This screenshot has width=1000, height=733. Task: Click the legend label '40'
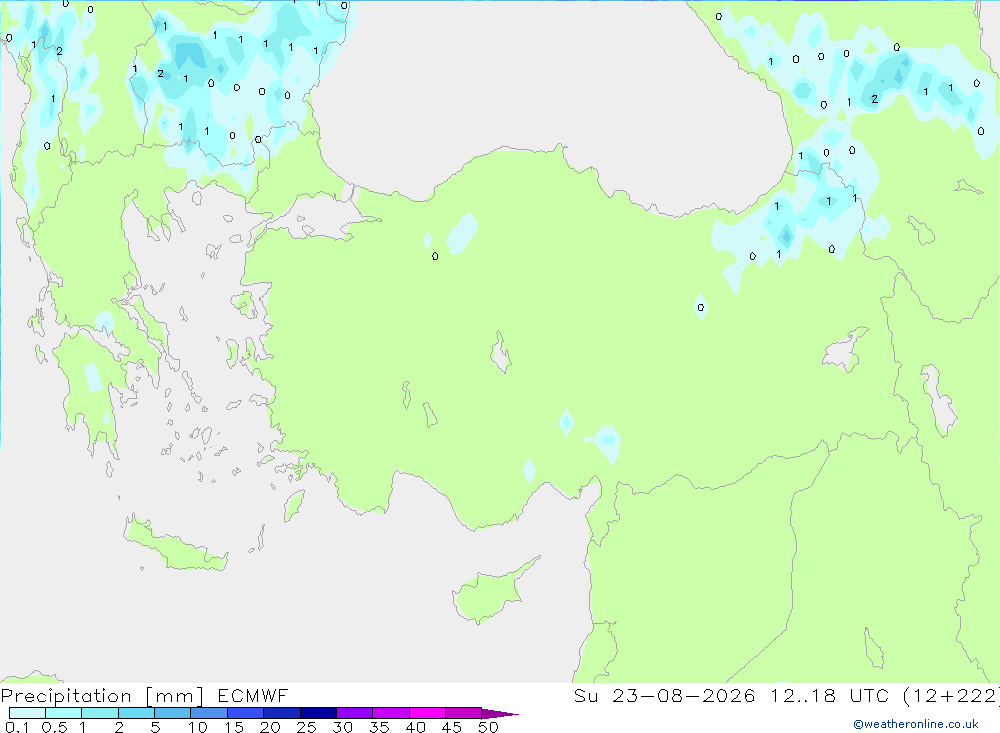(x=416, y=727)
